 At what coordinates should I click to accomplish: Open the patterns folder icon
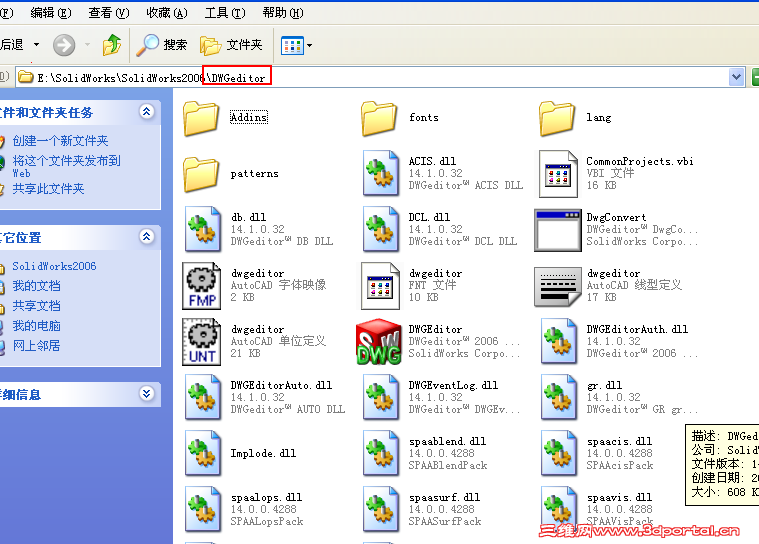[x=201, y=174]
